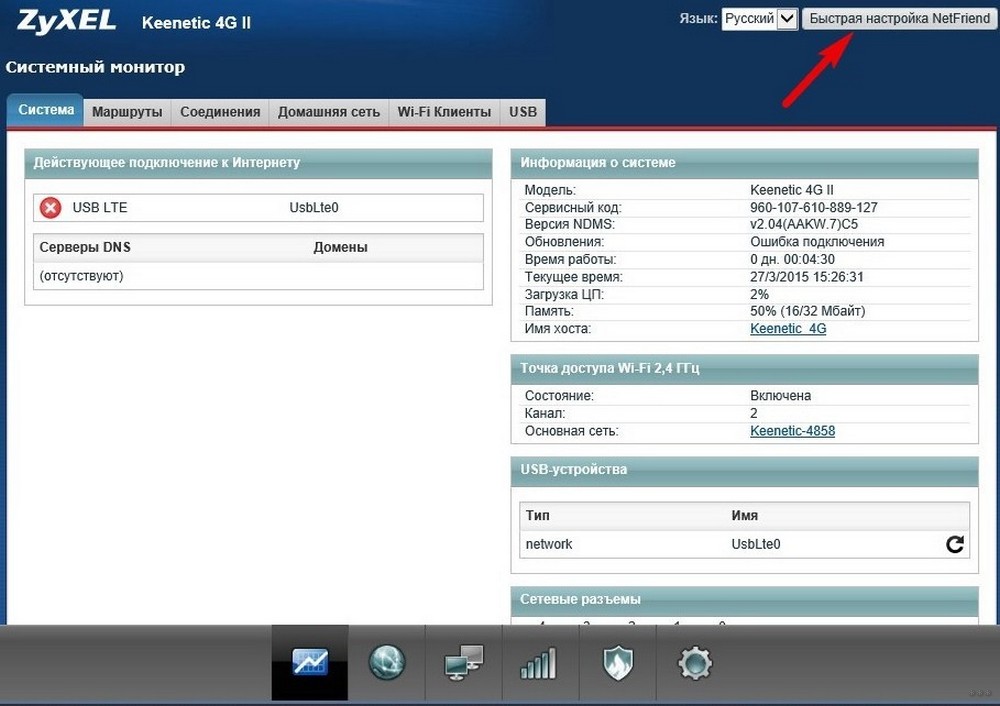Open the Keenetic-4858 network link

(793, 431)
